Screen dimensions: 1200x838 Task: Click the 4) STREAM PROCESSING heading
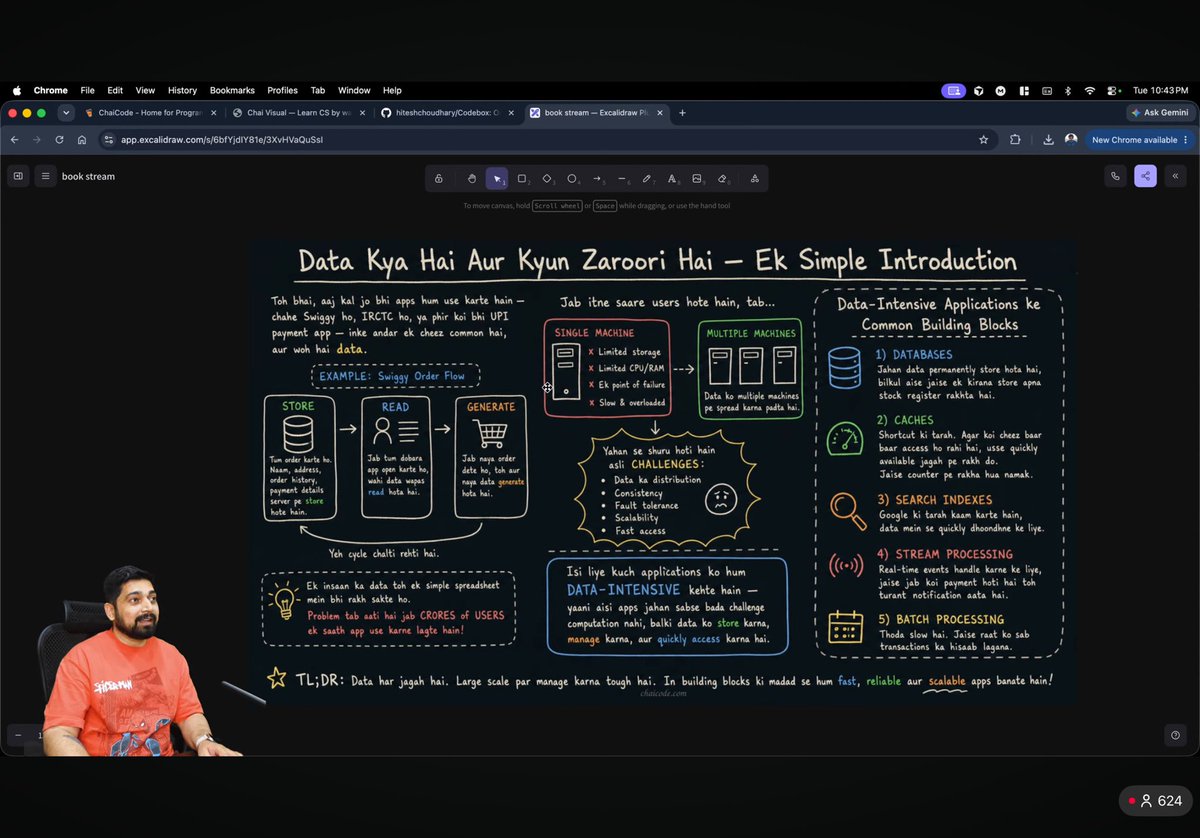pyautogui.click(x=945, y=553)
